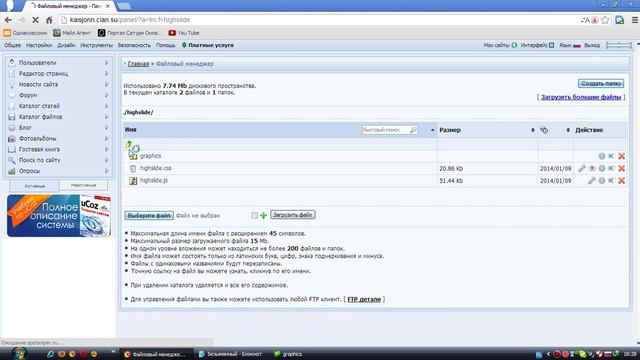Switch to the Неактивные modules tab
640x360 pixels.
click(83, 185)
